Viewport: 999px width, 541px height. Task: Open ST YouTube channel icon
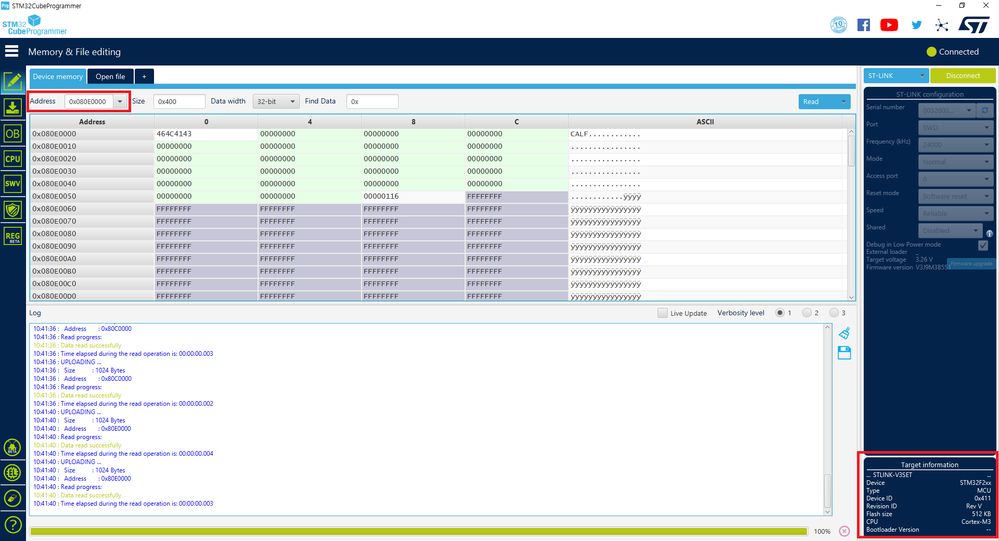tap(889, 25)
